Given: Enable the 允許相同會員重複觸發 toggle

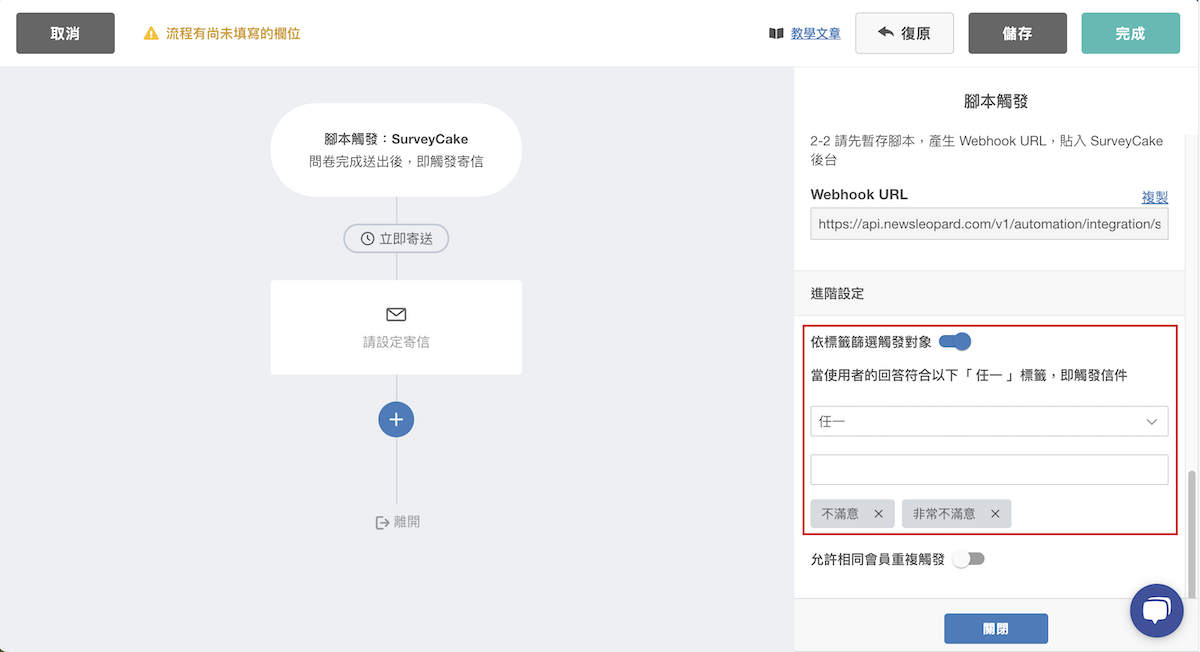Looking at the screenshot, I should point(968,559).
